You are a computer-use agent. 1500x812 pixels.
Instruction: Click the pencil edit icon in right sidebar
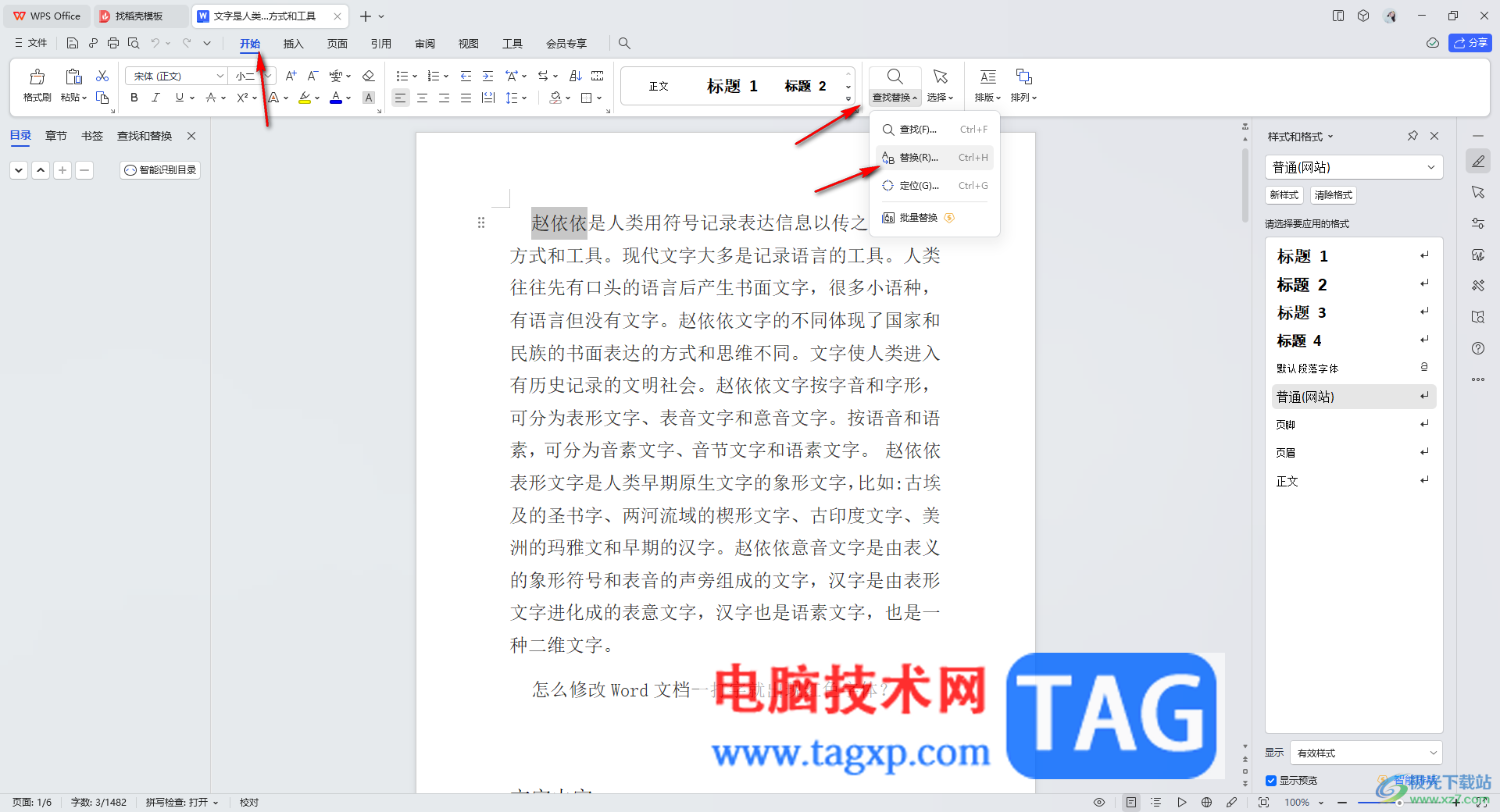(x=1478, y=161)
